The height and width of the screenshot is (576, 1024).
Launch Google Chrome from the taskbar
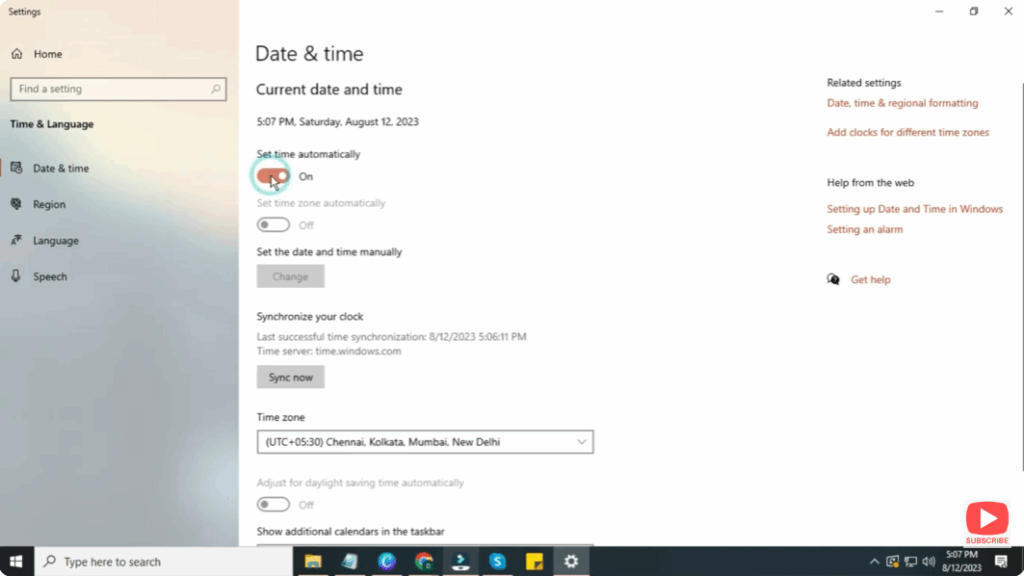[x=423, y=561]
